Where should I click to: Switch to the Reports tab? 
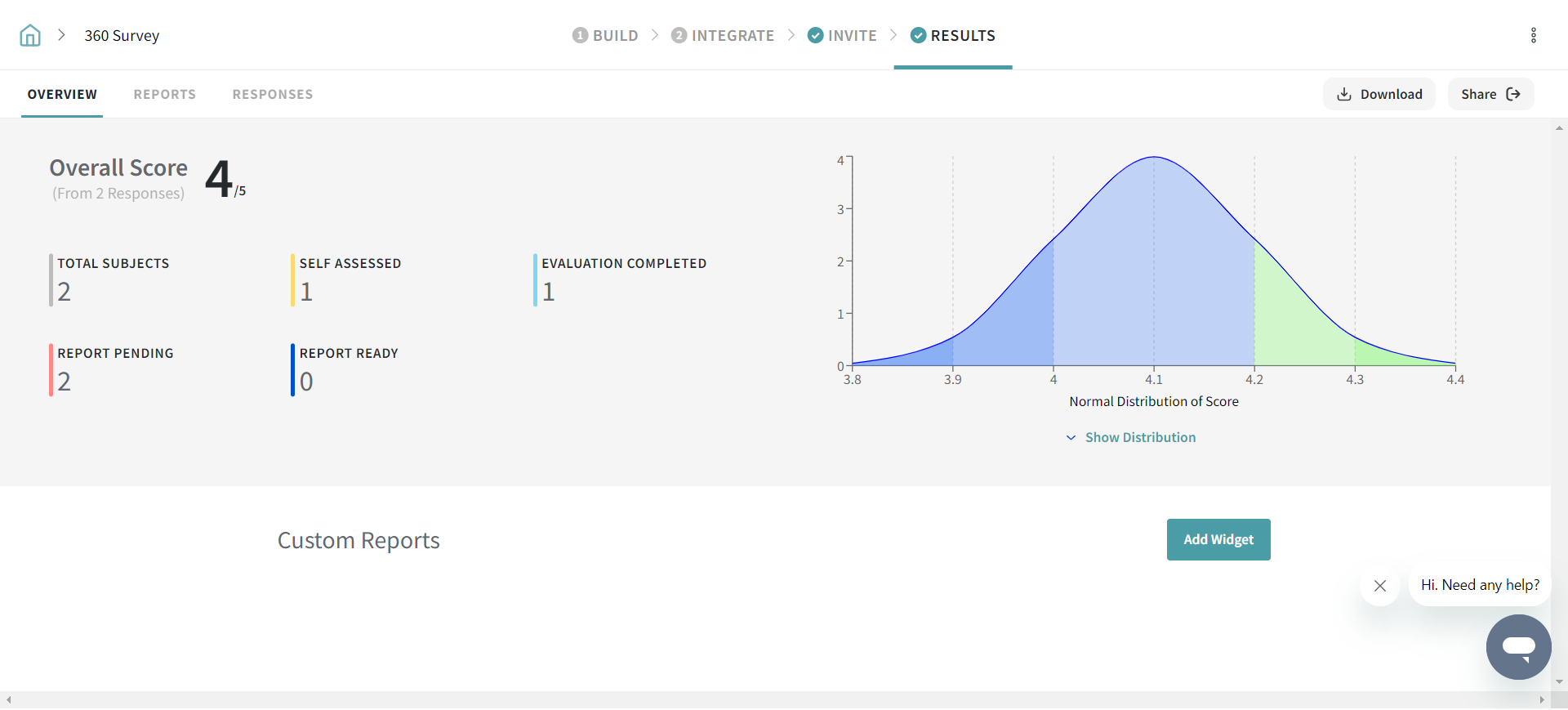pos(164,94)
